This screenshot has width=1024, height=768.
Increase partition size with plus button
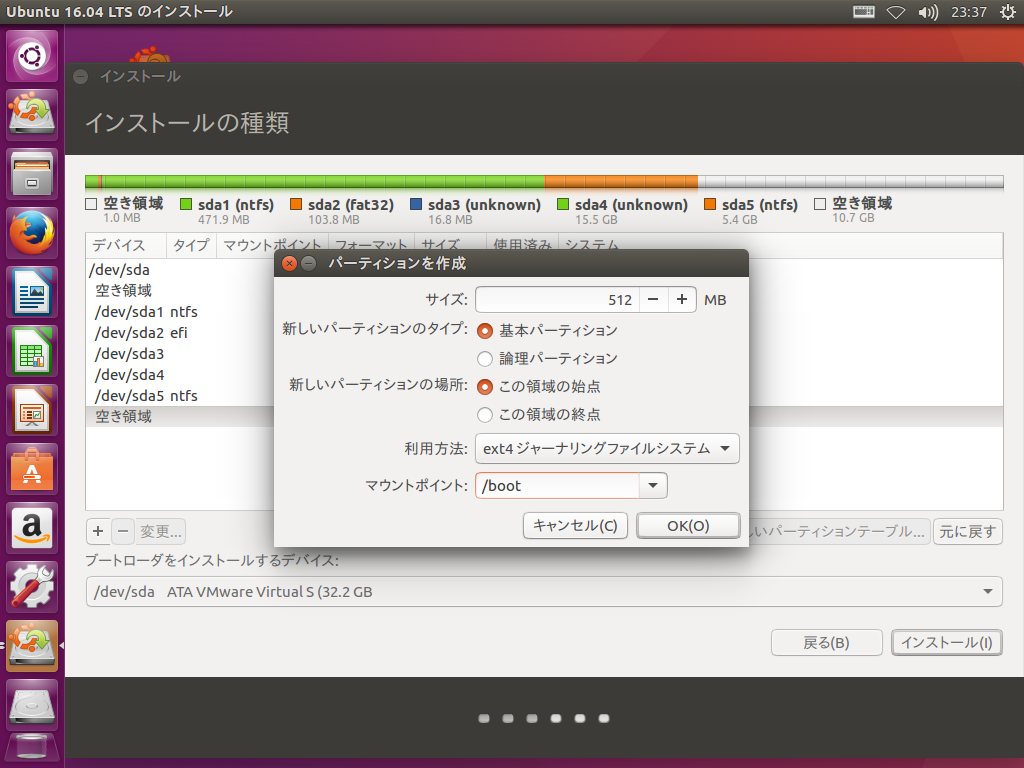(682, 300)
